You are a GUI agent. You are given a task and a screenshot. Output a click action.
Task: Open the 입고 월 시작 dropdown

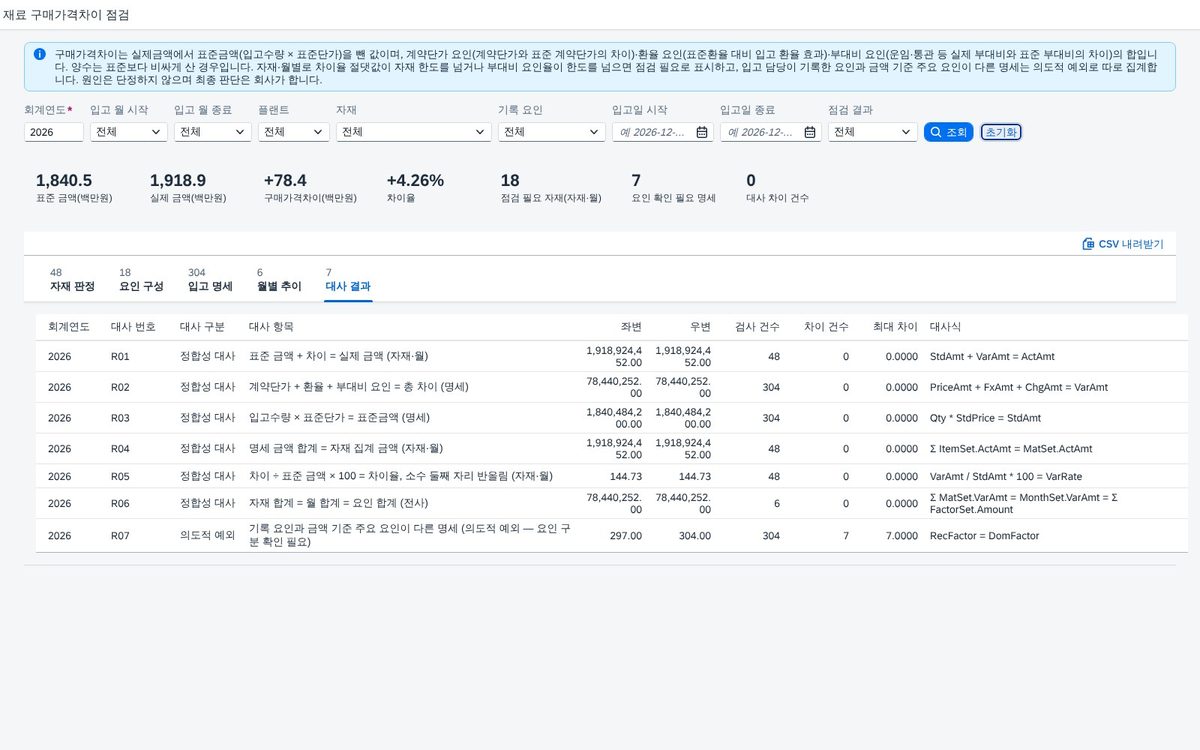coord(129,132)
